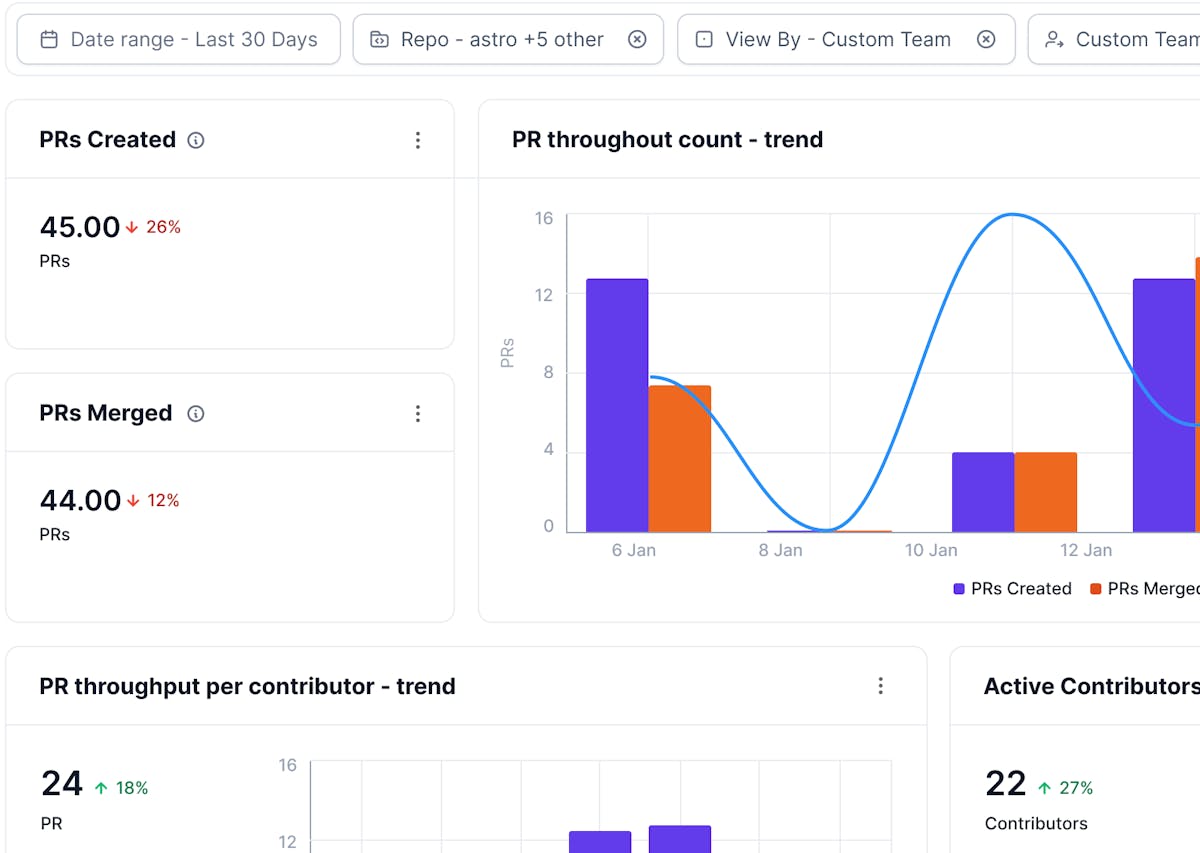
Task: Click the 45.00 PRs Created metric value
Action: (80, 226)
